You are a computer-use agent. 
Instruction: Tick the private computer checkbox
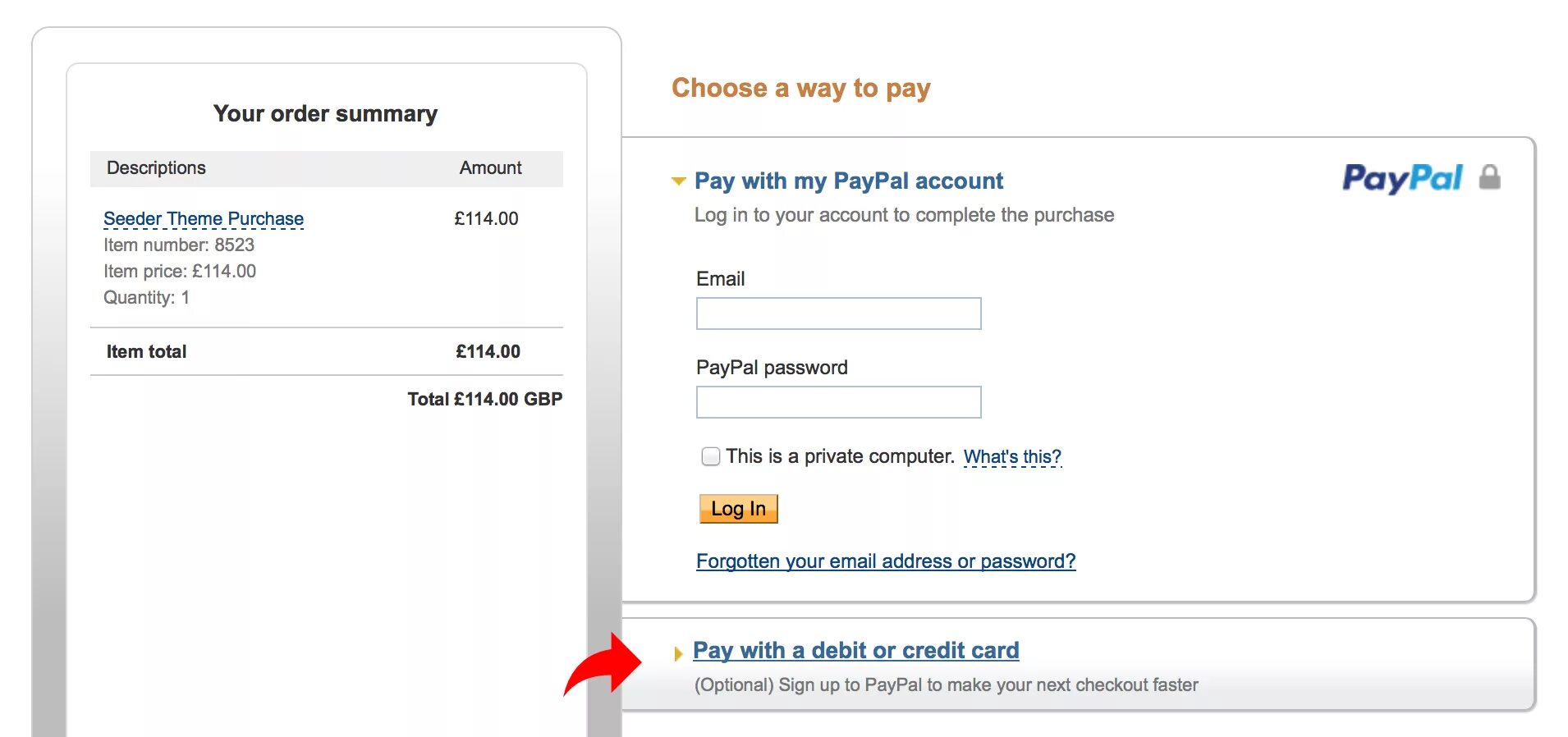pos(710,456)
